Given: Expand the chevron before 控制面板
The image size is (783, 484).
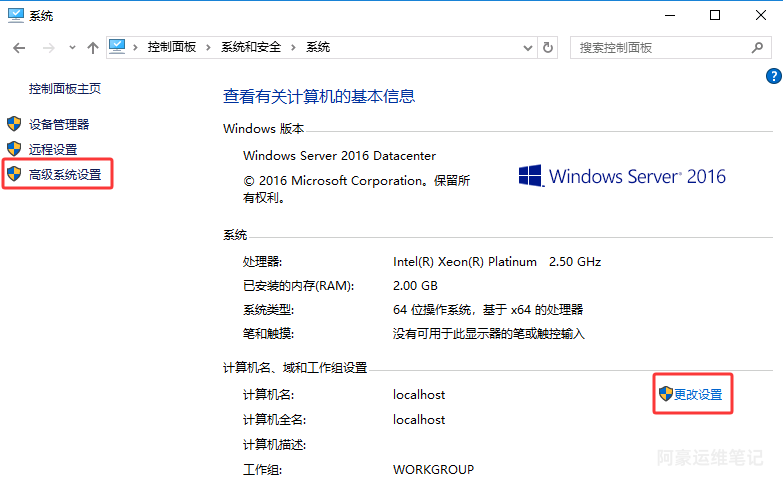Looking at the screenshot, I should coord(135,47).
